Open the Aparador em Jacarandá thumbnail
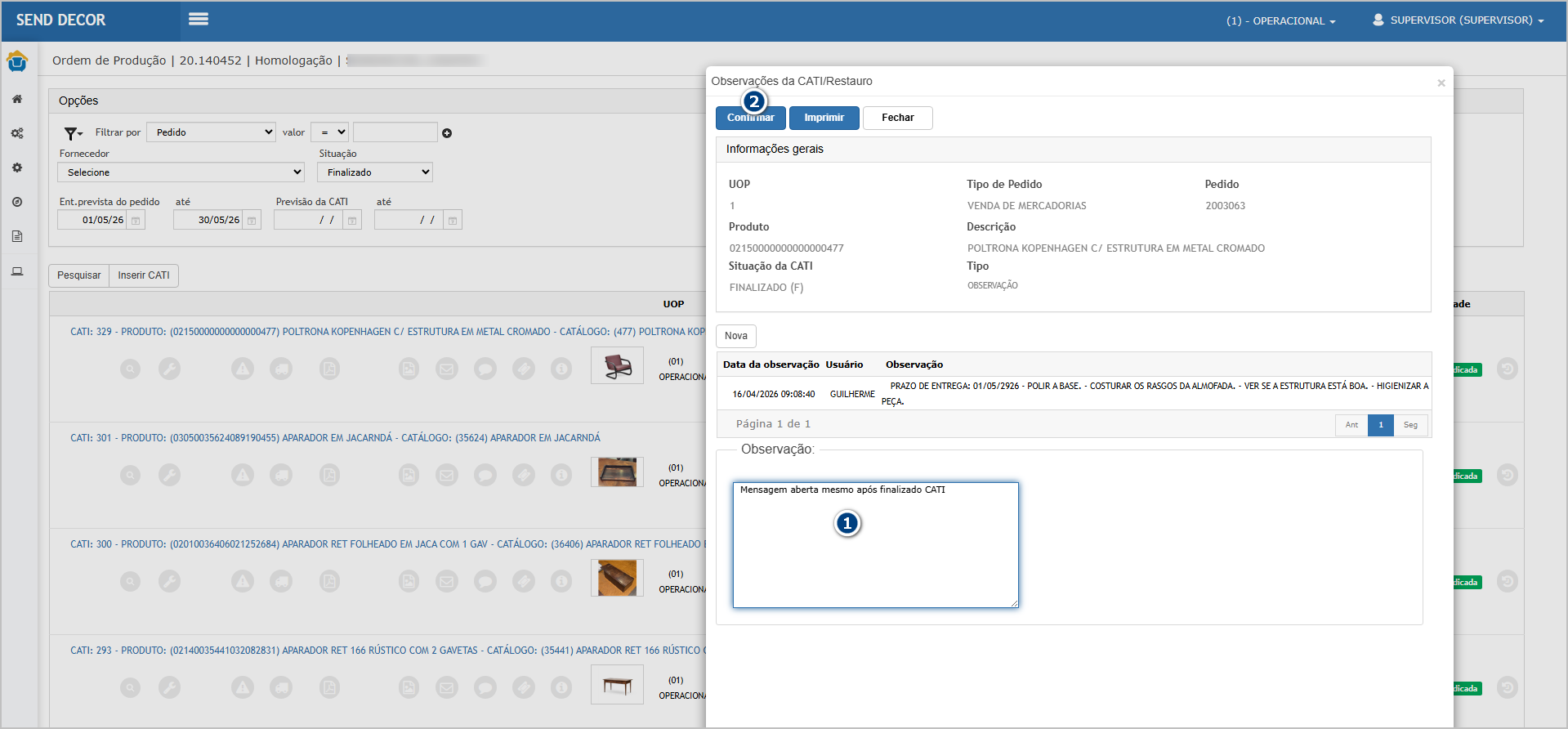The height and width of the screenshot is (729, 1568). pos(617,472)
